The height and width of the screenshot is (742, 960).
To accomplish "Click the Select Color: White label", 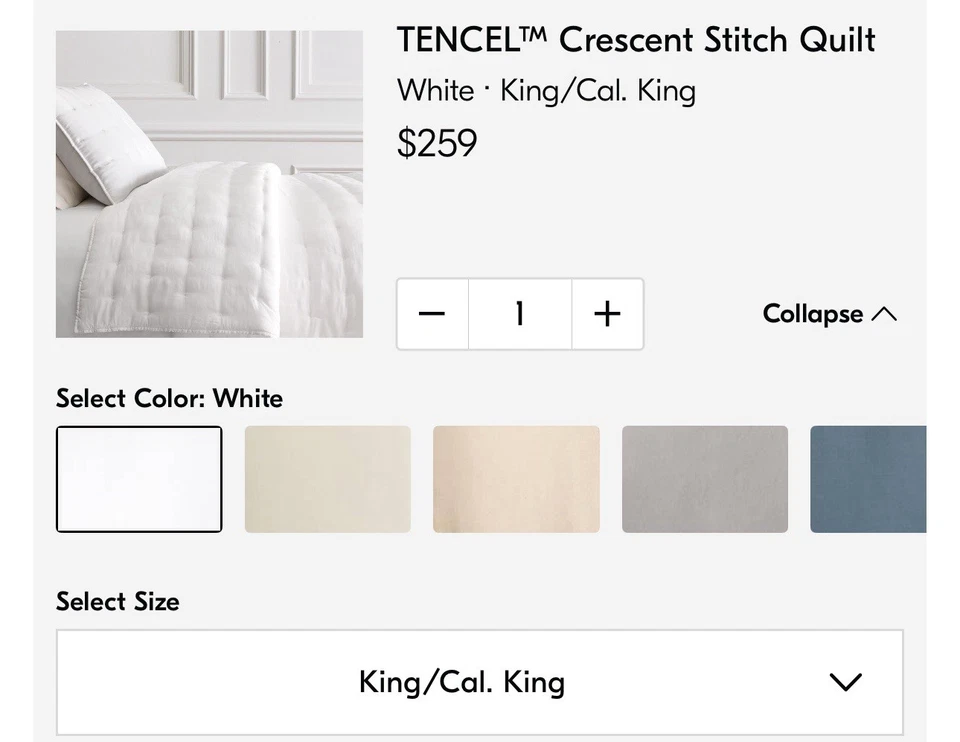I will point(169,398).
